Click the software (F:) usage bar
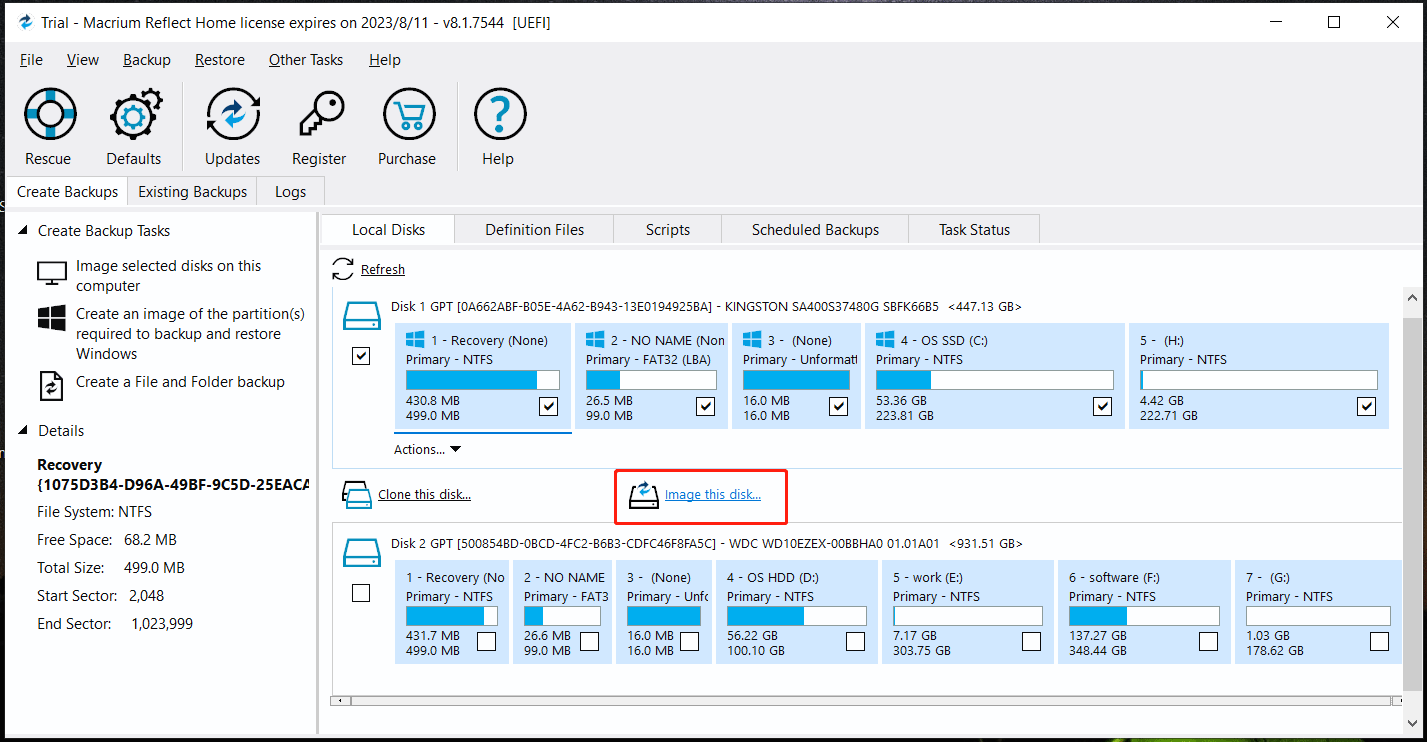 pos(1144,616)
